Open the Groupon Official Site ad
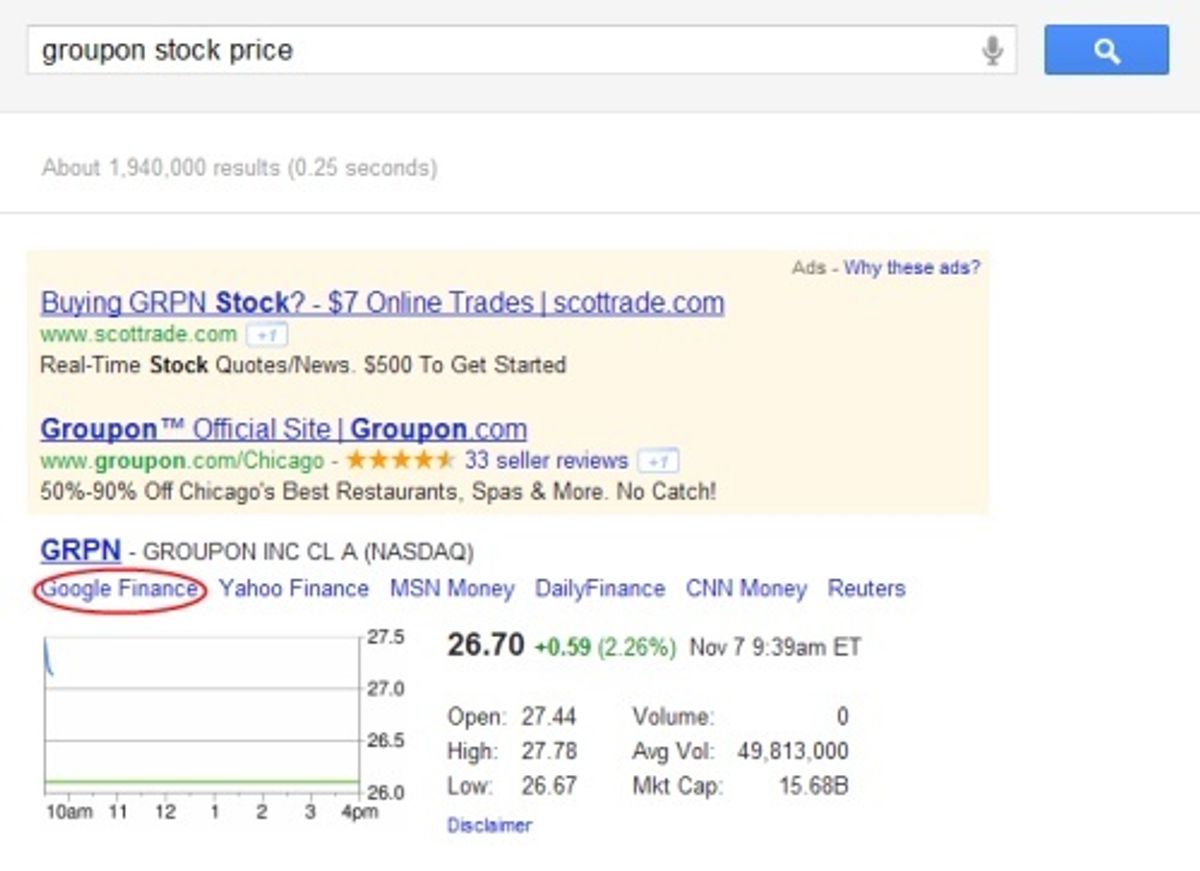Viewport: 1200px width, 871px height. click(x=283, y=429)
